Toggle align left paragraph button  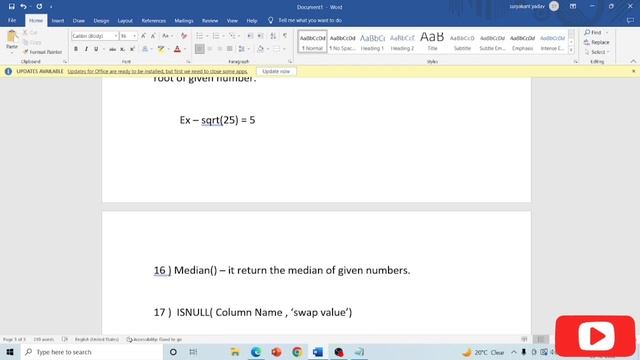(x=200, y=49)
